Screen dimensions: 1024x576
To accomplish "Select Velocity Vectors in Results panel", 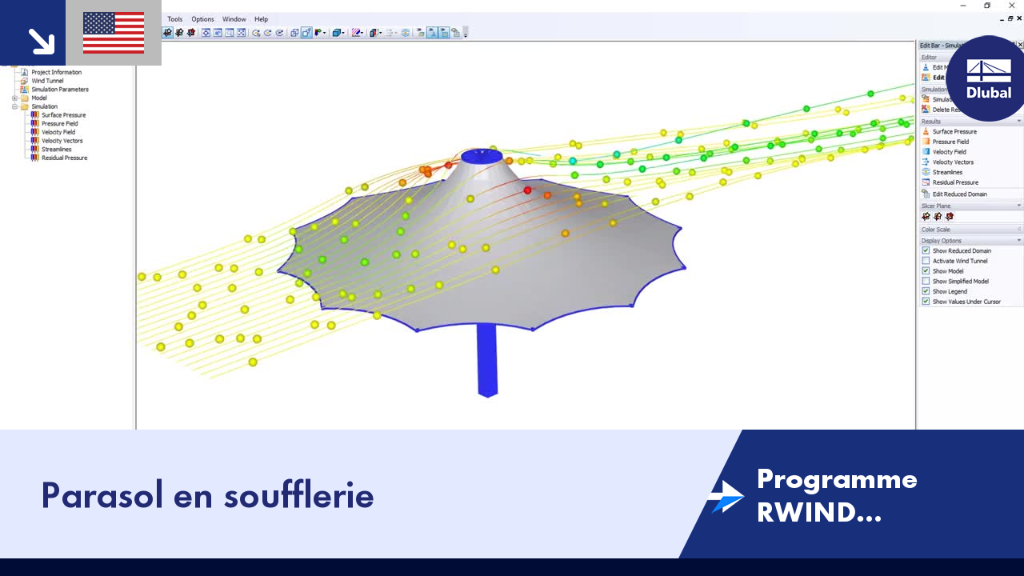I will [952, 162].
